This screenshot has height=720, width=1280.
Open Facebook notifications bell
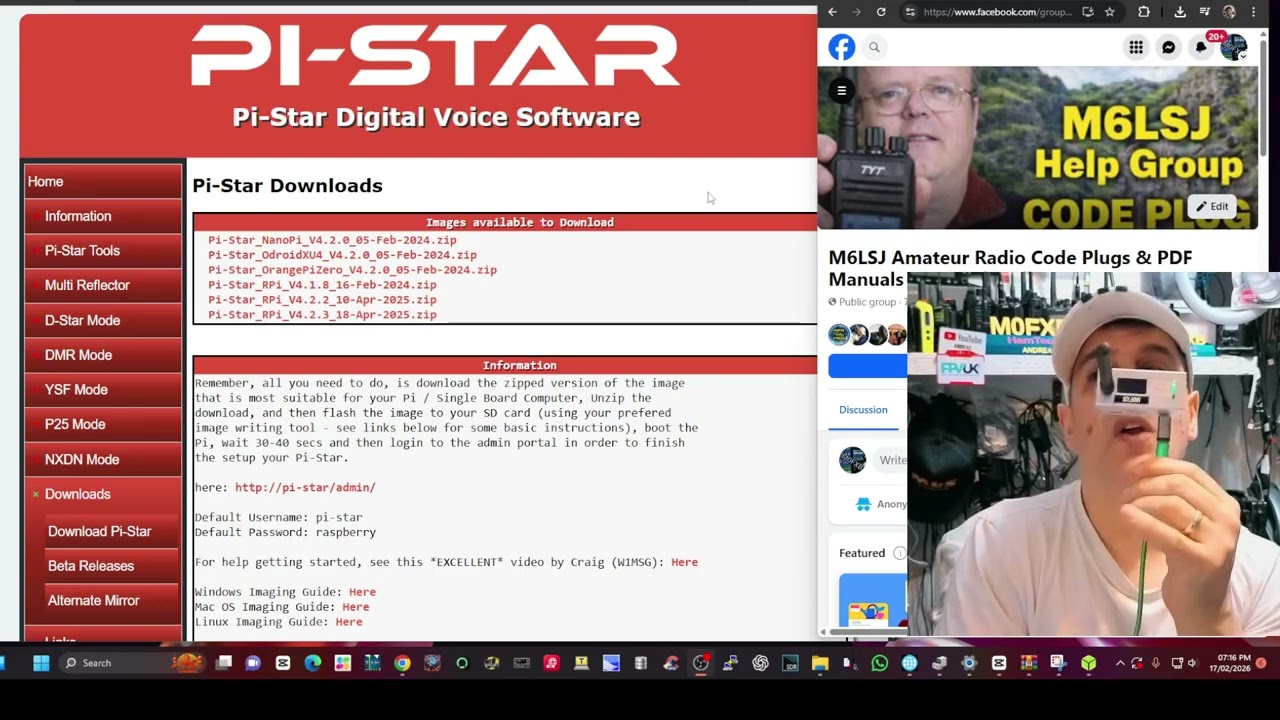pos(1201,47)
